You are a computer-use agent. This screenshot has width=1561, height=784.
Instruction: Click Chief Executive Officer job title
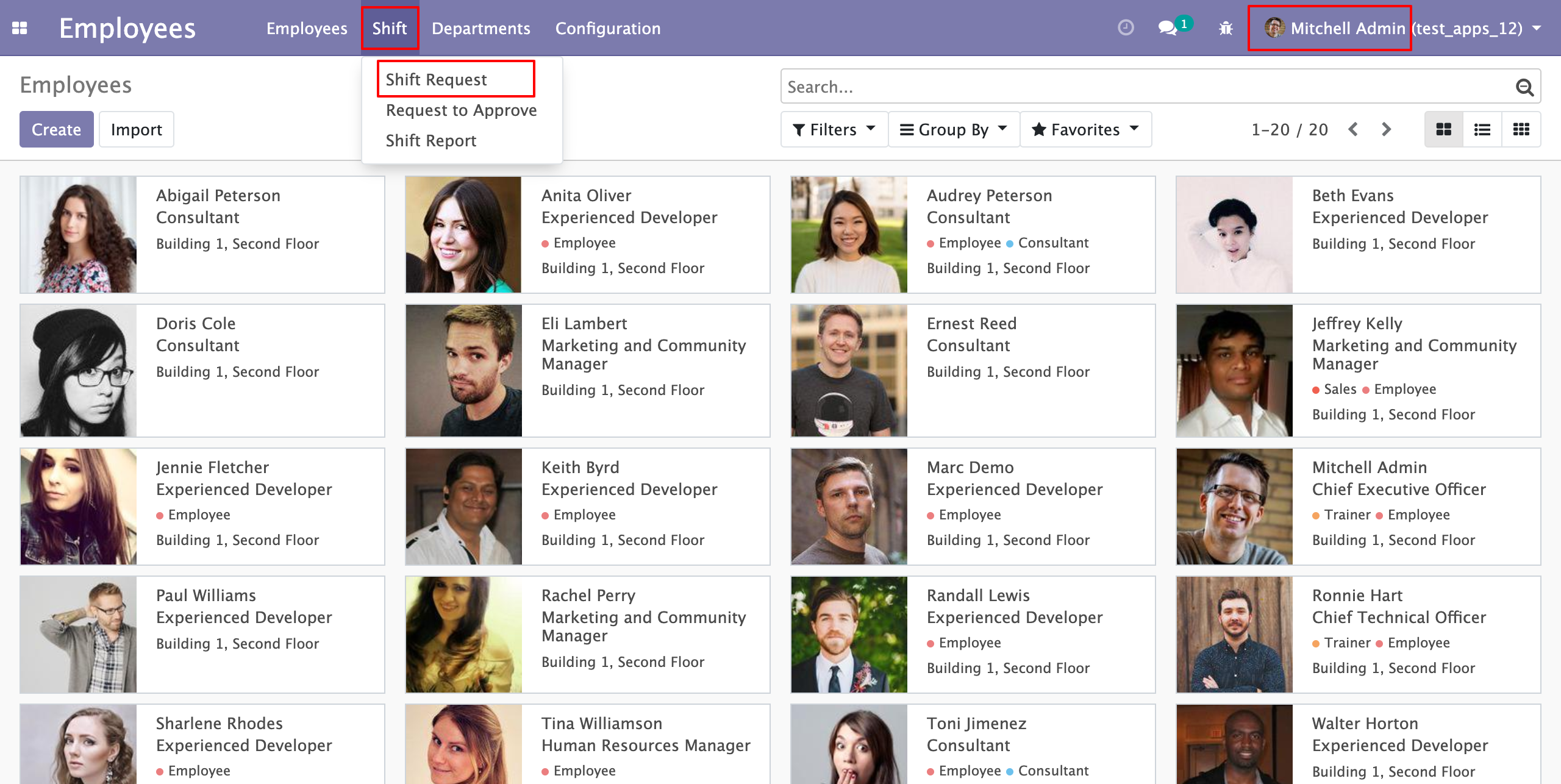click(x=1399, y=490)
